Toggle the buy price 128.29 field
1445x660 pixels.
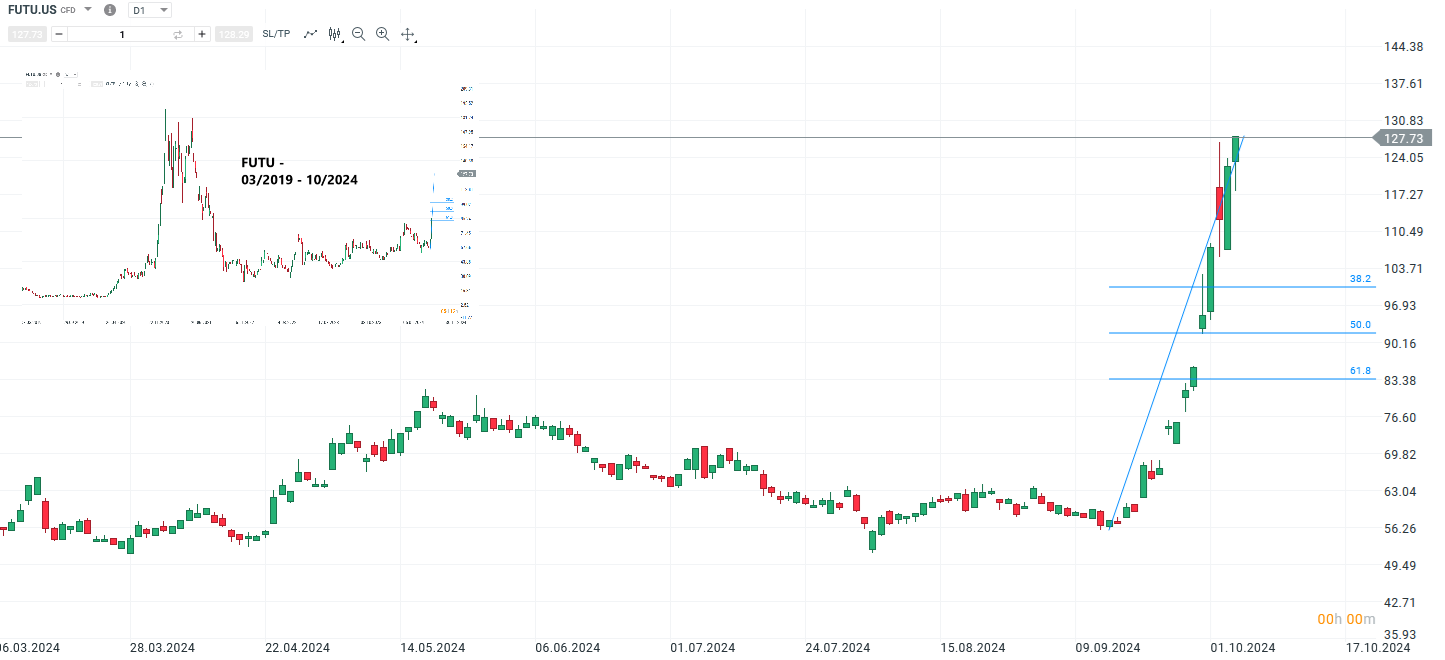click(232, 33)
